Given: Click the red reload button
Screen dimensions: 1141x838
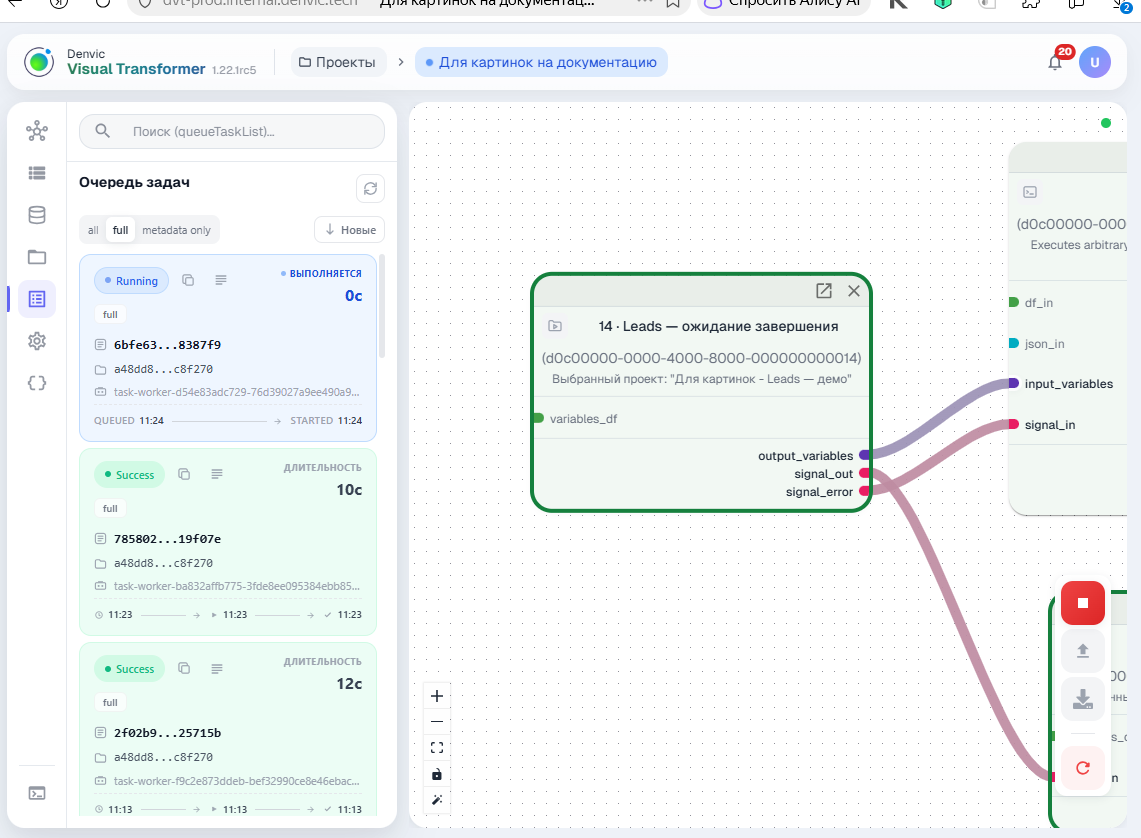Looking at the screenshot, I should (x=1083, y=768).
